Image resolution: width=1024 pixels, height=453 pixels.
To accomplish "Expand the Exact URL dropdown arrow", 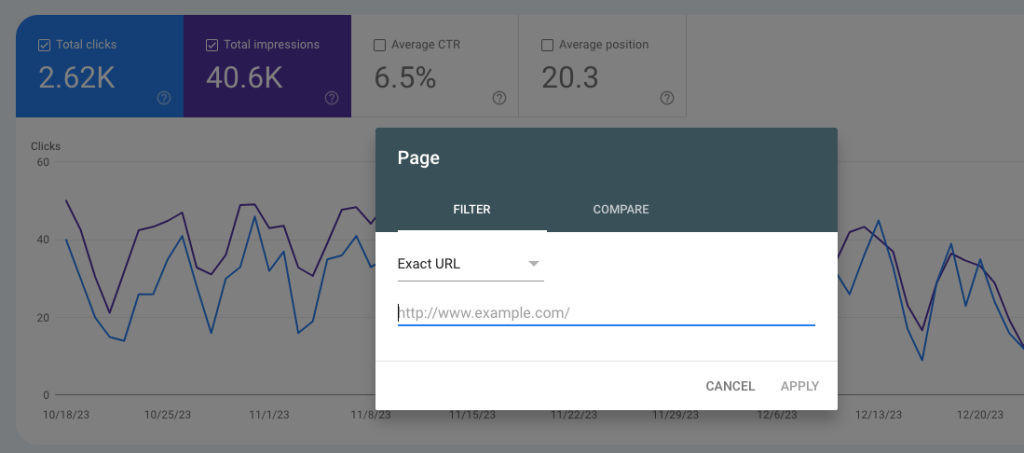I will 534,264.
